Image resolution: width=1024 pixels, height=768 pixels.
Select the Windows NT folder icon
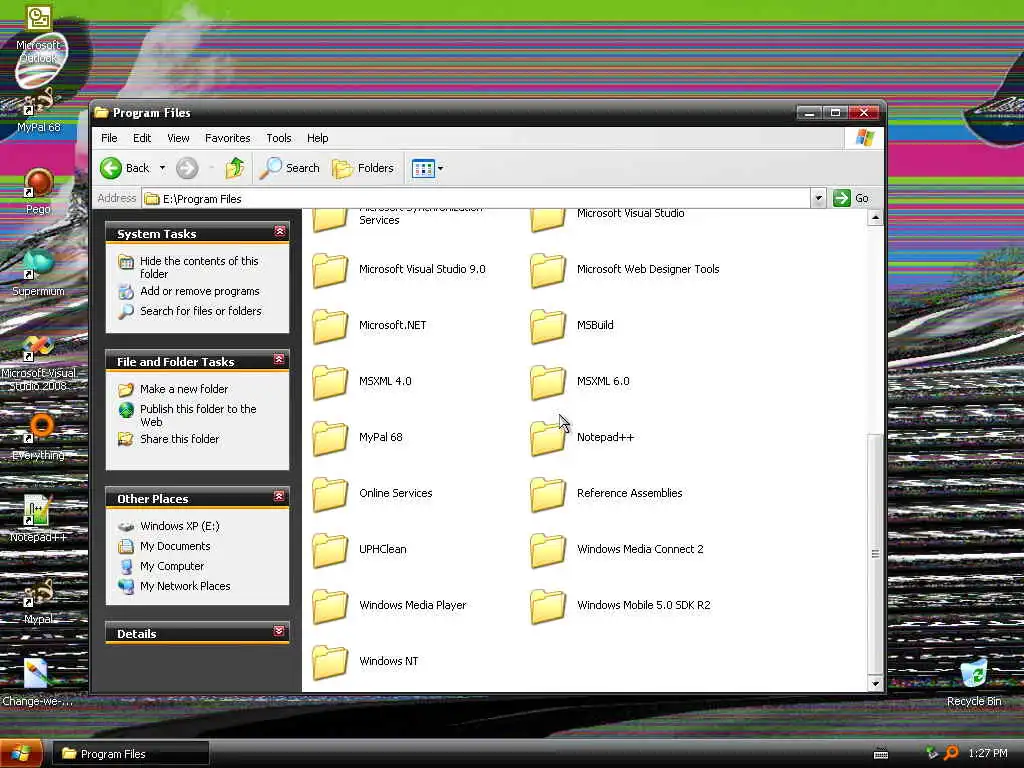click(x=330, y=663)
